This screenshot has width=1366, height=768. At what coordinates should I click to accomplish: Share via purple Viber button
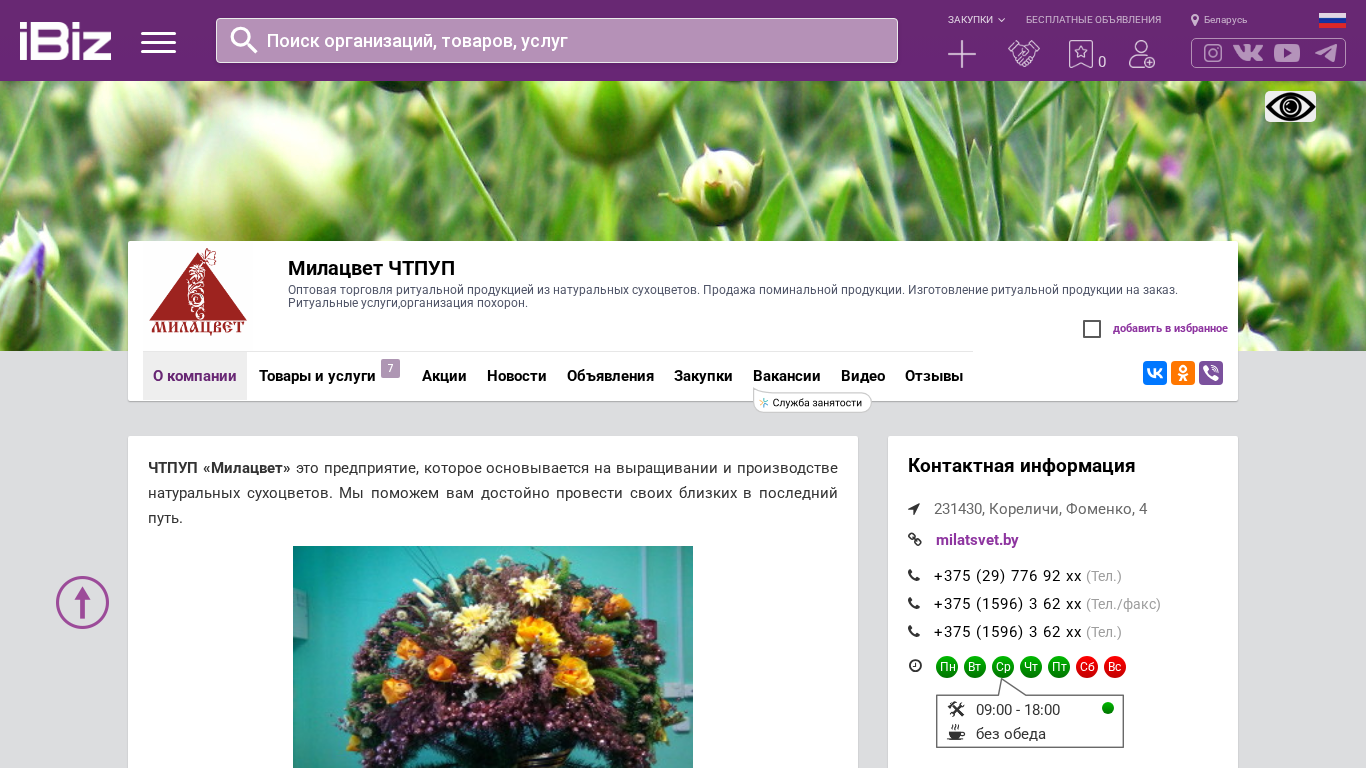coord(1211,373)
